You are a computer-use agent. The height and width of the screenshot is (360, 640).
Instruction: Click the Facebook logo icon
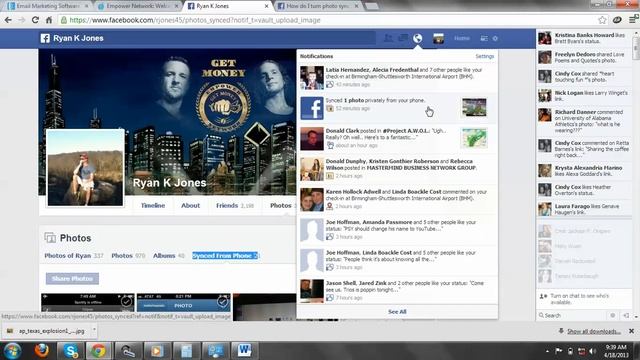pyautogui.click(x=45, y=38)
